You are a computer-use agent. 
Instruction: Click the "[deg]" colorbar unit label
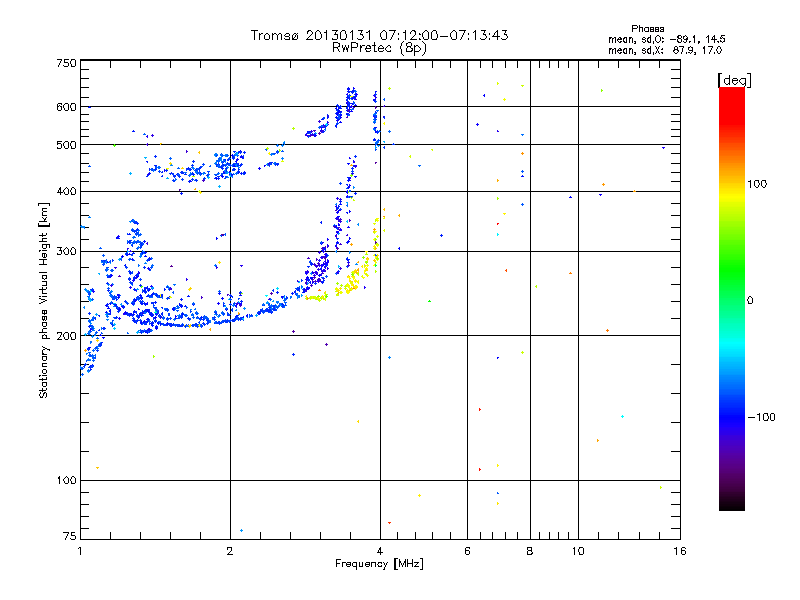(734, 80)
